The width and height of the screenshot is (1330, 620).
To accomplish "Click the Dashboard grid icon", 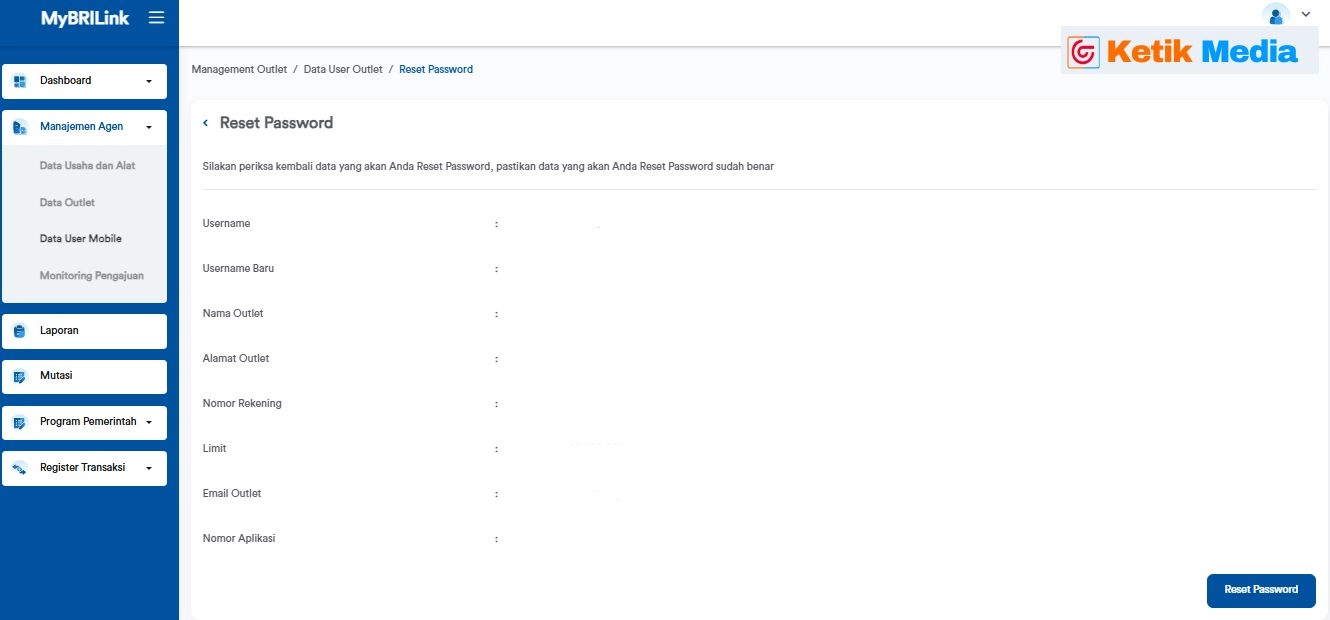I will click(19, 81).
